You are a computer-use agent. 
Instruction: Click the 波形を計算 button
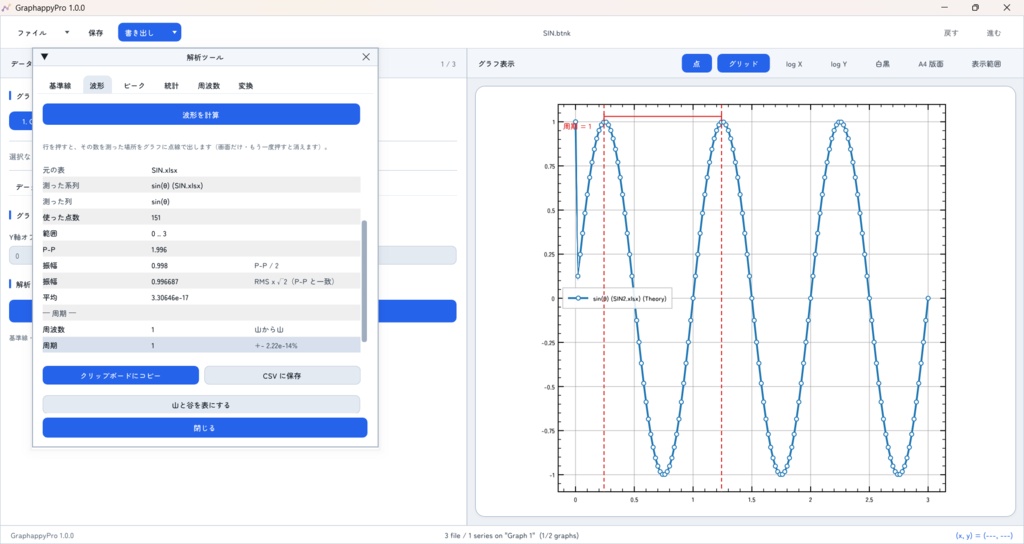pos(201,114)
